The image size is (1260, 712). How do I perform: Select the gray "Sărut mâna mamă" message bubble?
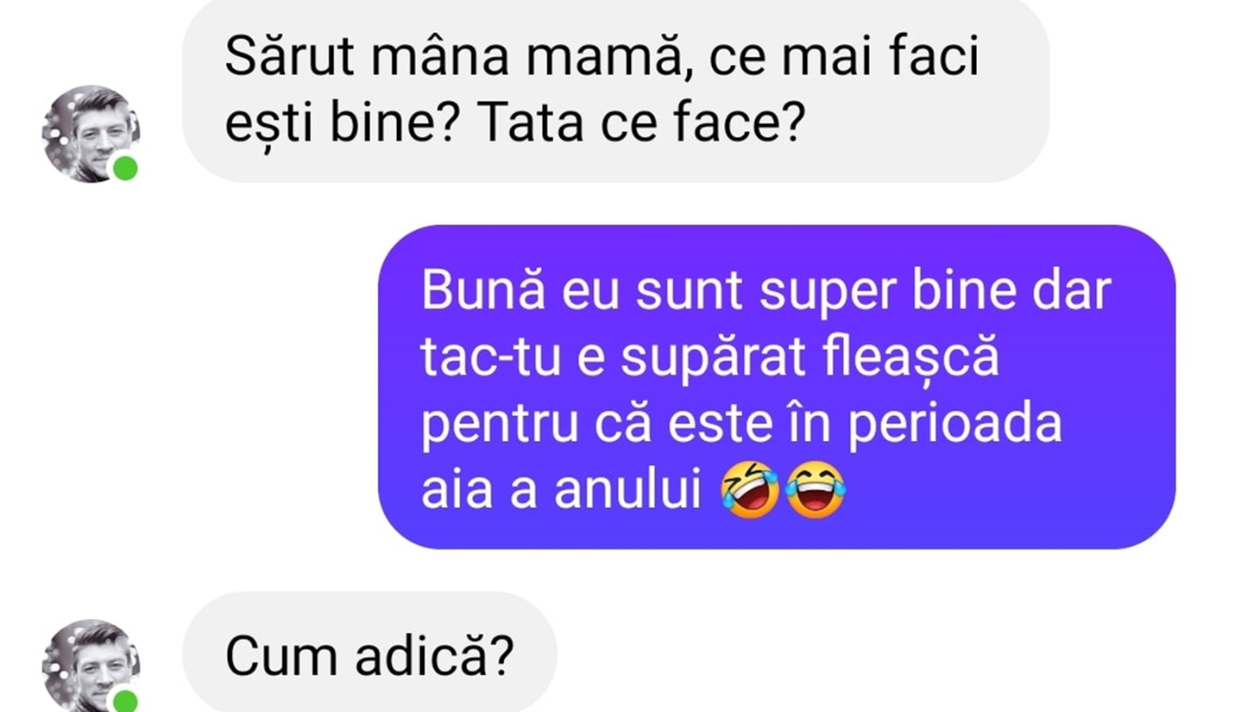615,91
